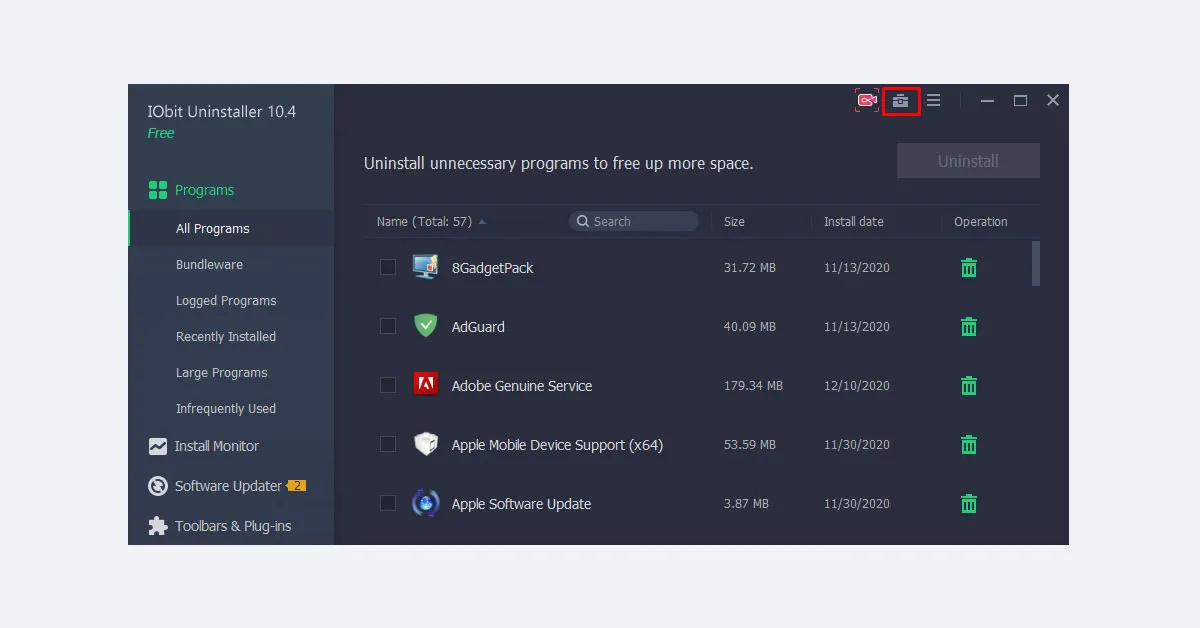
Task: Open the toolbox briefcase icon
Action: (901, 100)
